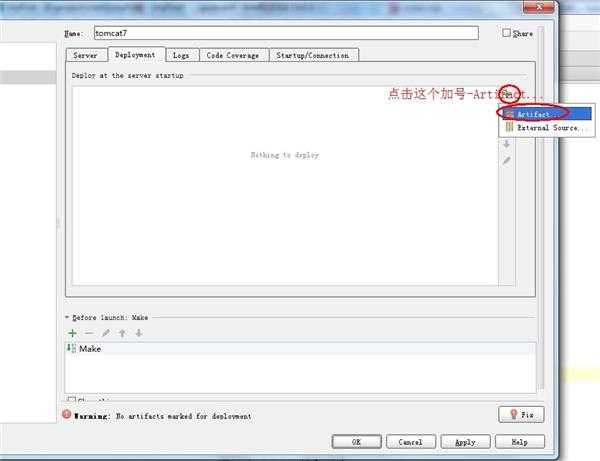This screenshot has height=461, width=600.
Task: Click the dialog's vertical scrollbar
Action: click(x=541, y=207)
